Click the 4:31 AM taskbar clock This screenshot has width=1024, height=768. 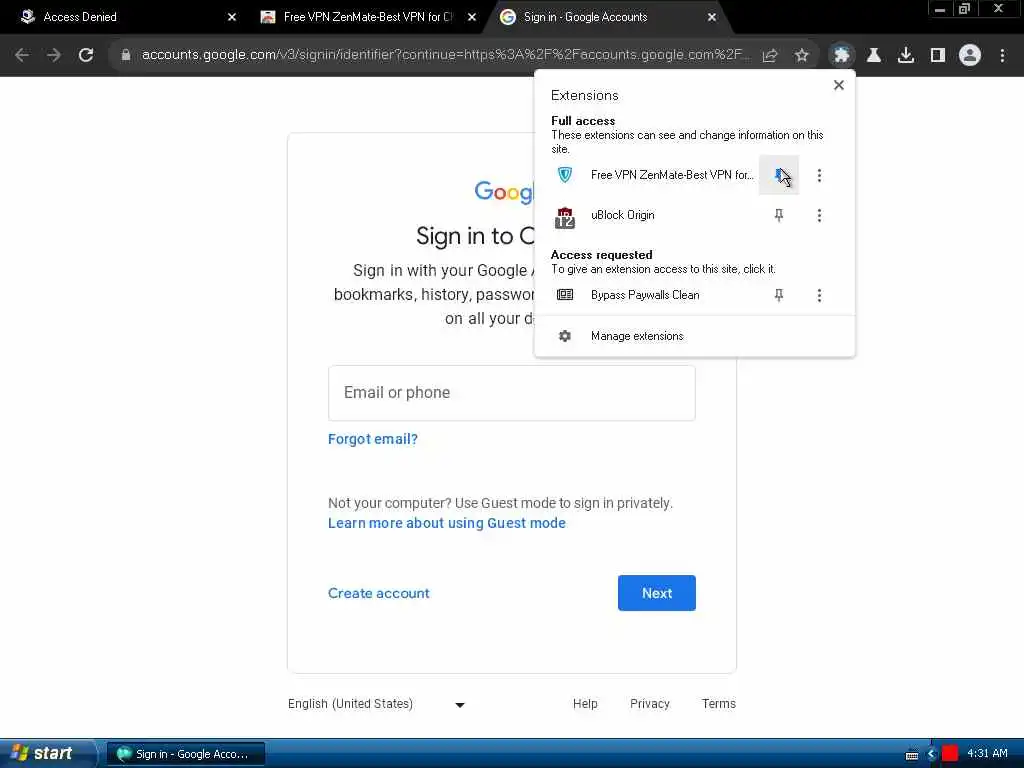coord(987,754)
